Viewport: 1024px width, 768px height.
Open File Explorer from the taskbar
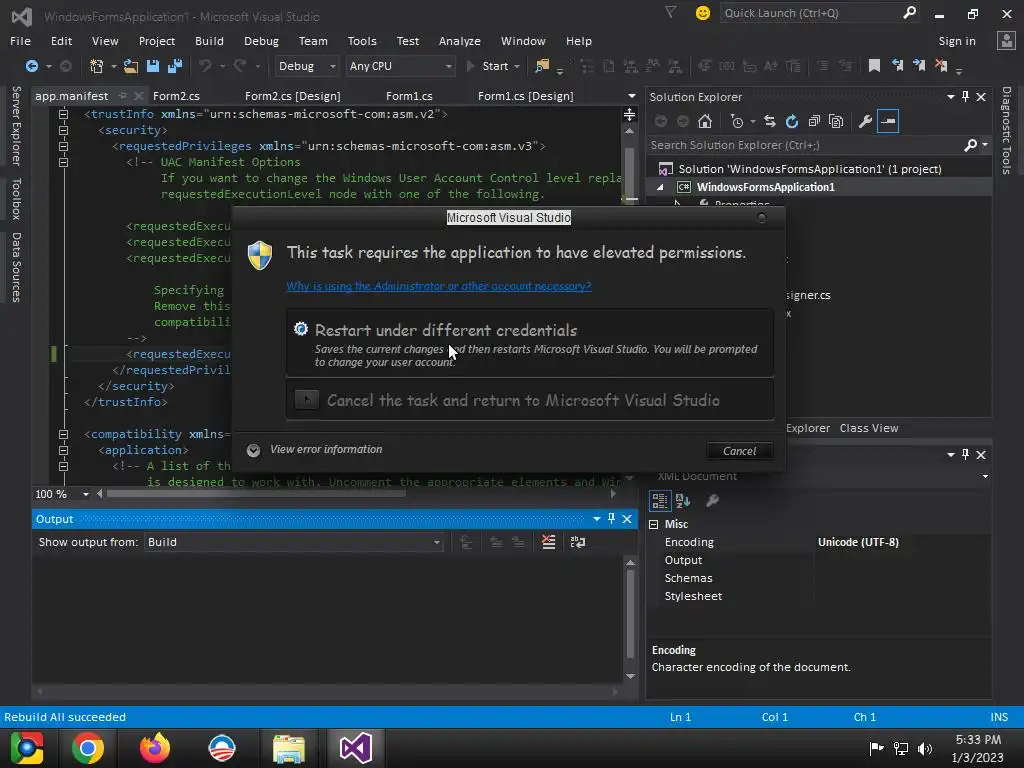point(289,748)
